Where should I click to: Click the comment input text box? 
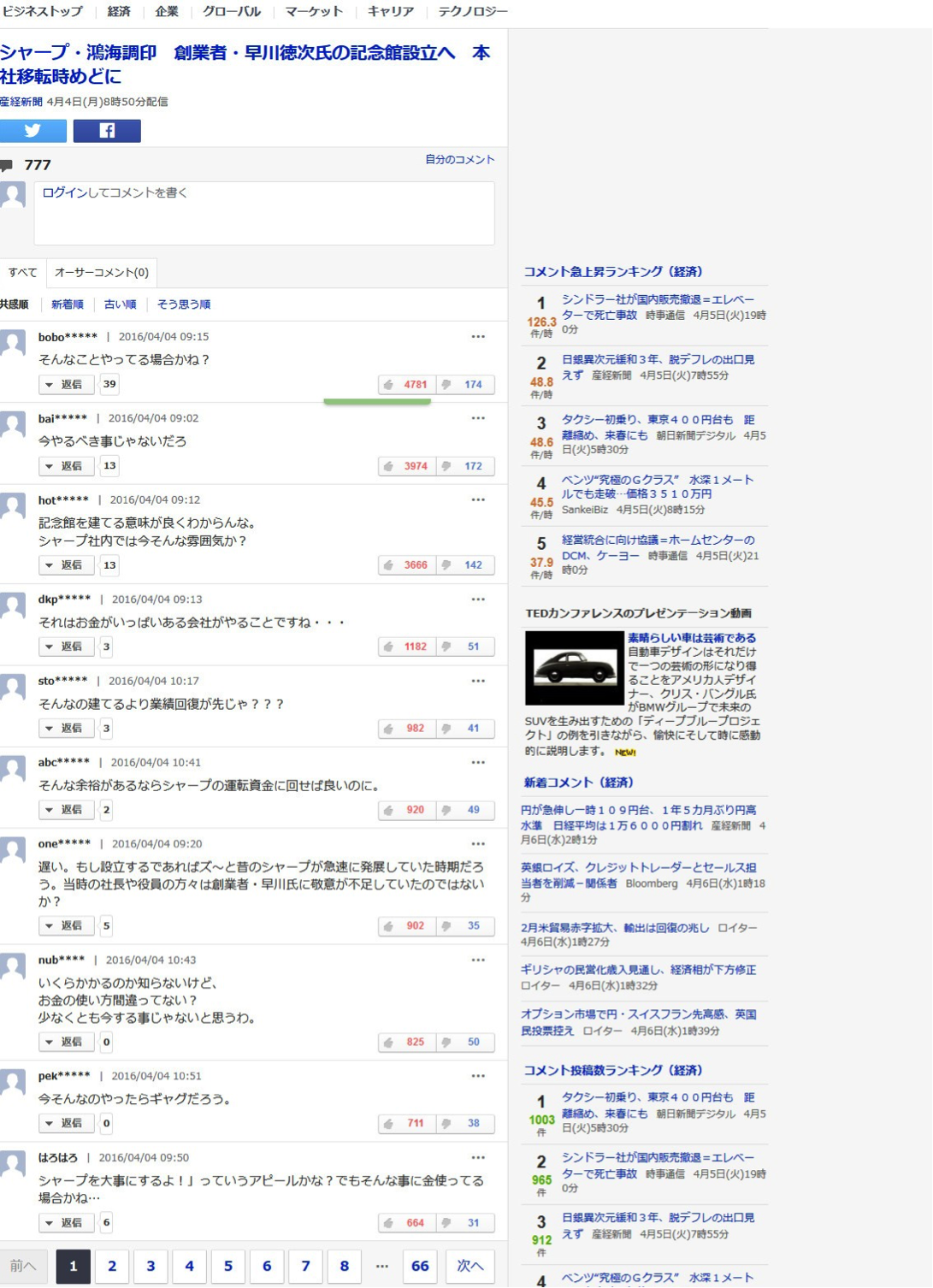[x=263, y=214]
